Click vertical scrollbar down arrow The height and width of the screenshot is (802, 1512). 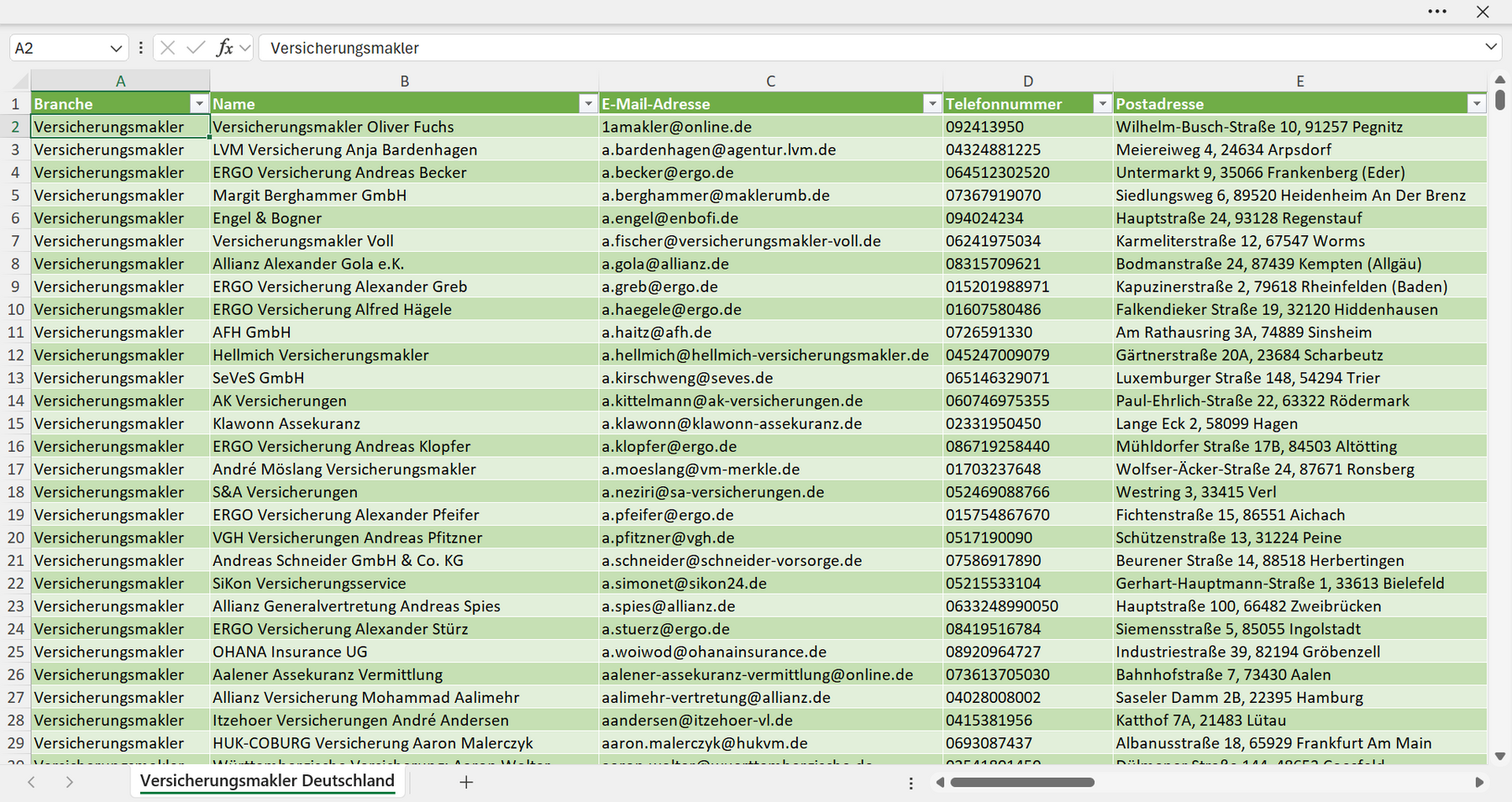tap(1500, 757)
